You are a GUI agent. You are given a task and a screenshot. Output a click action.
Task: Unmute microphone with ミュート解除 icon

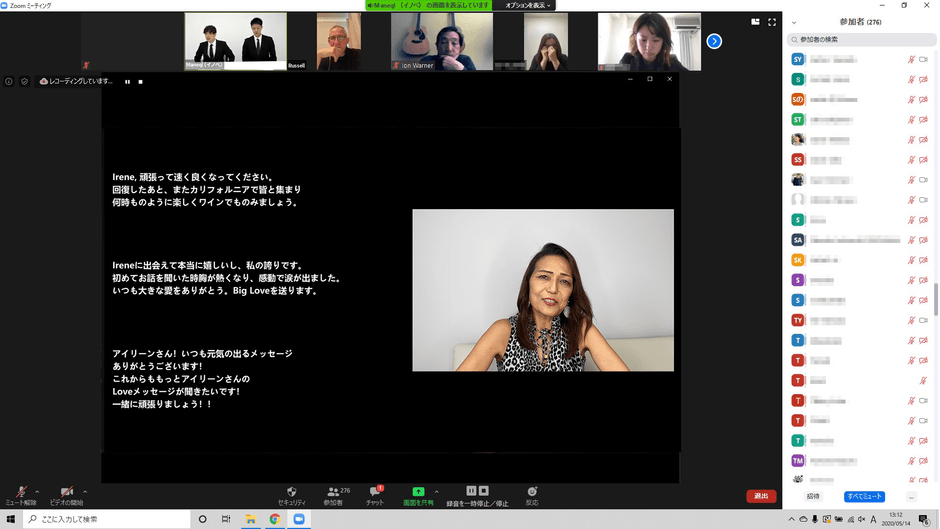20,493
